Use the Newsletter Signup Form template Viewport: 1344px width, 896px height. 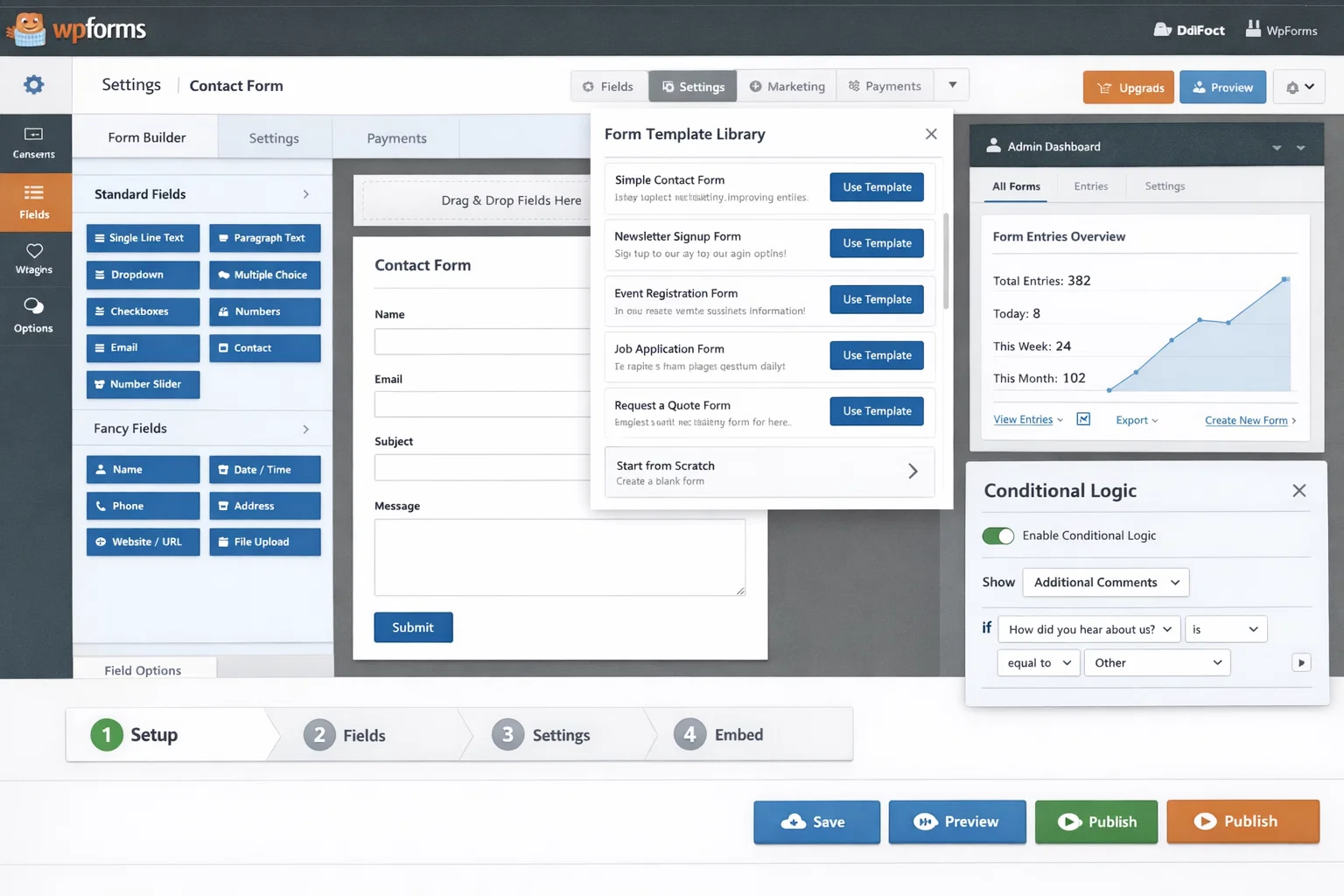(876, 243)
